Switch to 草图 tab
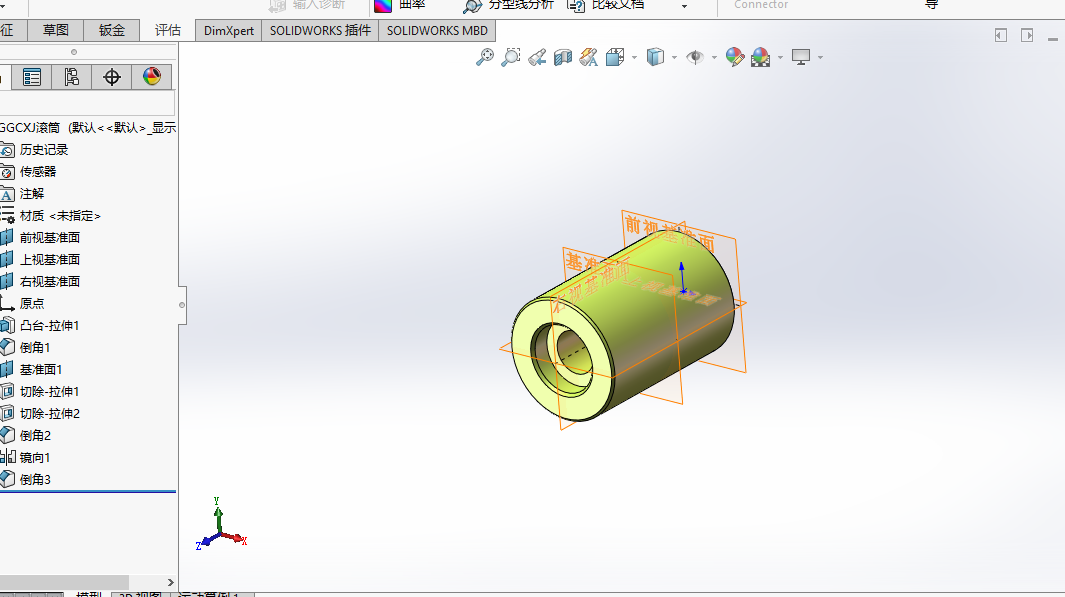This screenshot has height=597, width=1065. coord(56,31)
